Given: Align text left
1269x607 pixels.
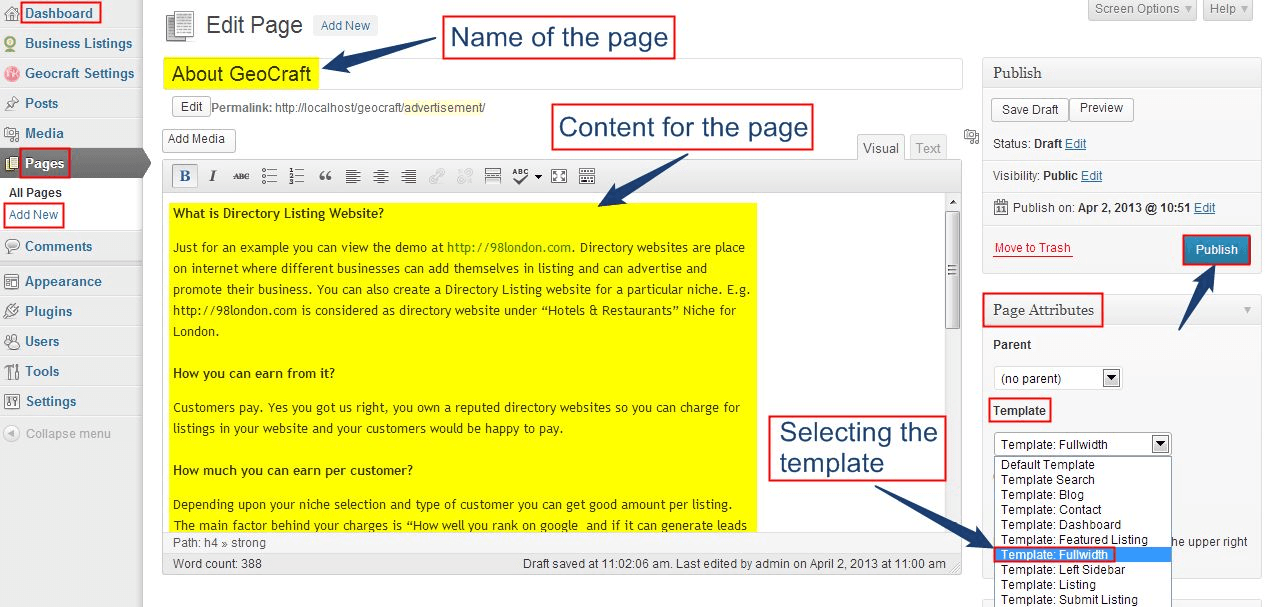Looking at the screenshot, I should (x=352, y=176).
